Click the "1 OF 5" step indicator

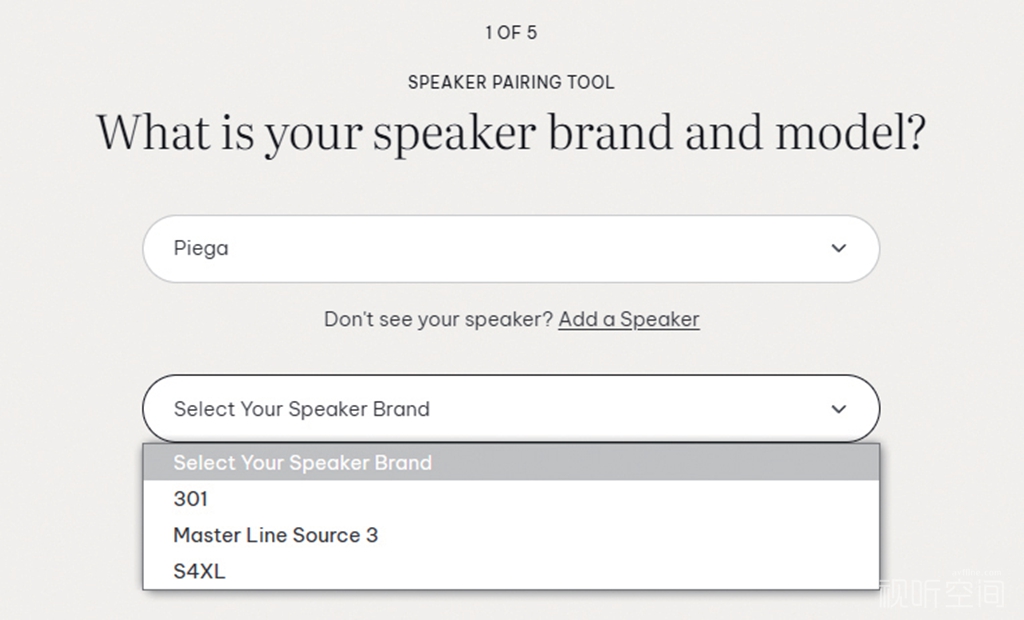[x=511, y=33]
